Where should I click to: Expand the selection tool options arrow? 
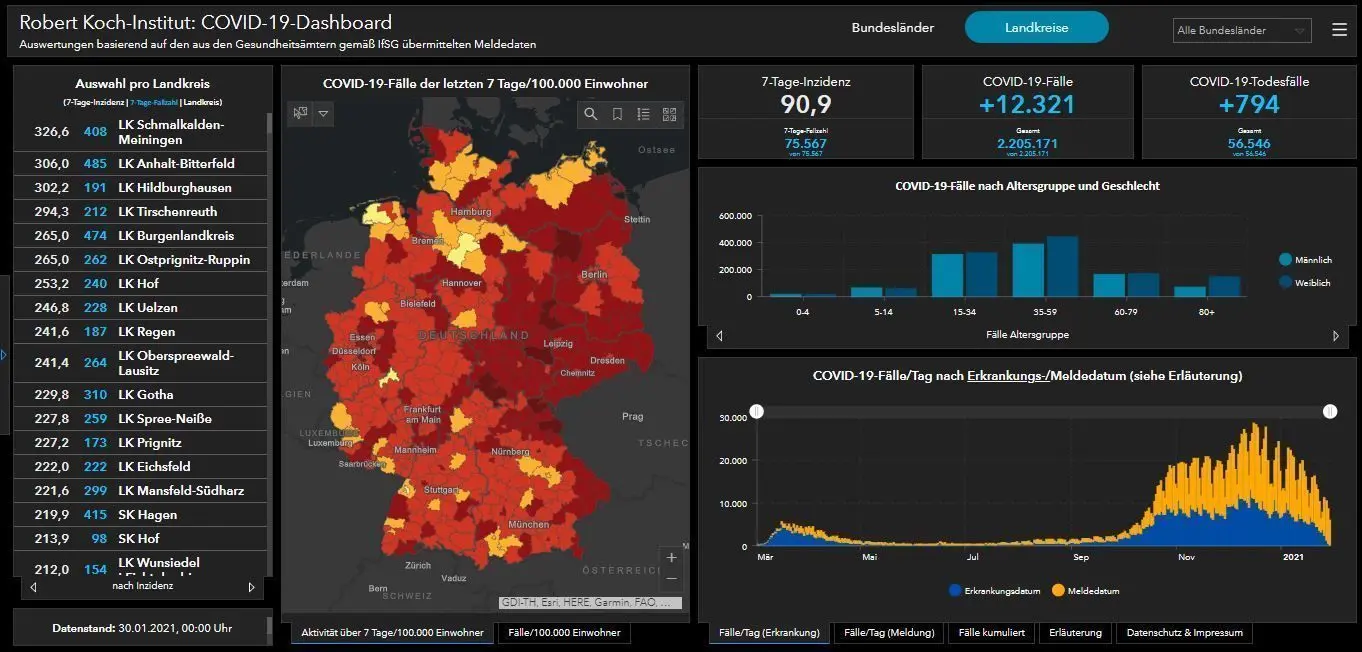tap(323, 114)
